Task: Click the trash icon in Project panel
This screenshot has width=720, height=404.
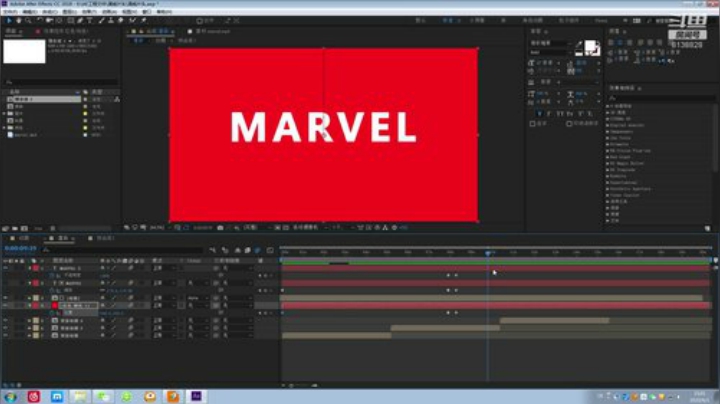Action: pos(53,228)
